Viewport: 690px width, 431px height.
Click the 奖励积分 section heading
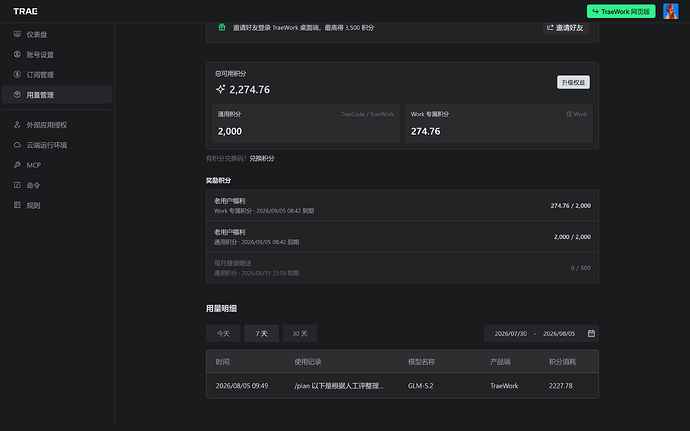218,181
